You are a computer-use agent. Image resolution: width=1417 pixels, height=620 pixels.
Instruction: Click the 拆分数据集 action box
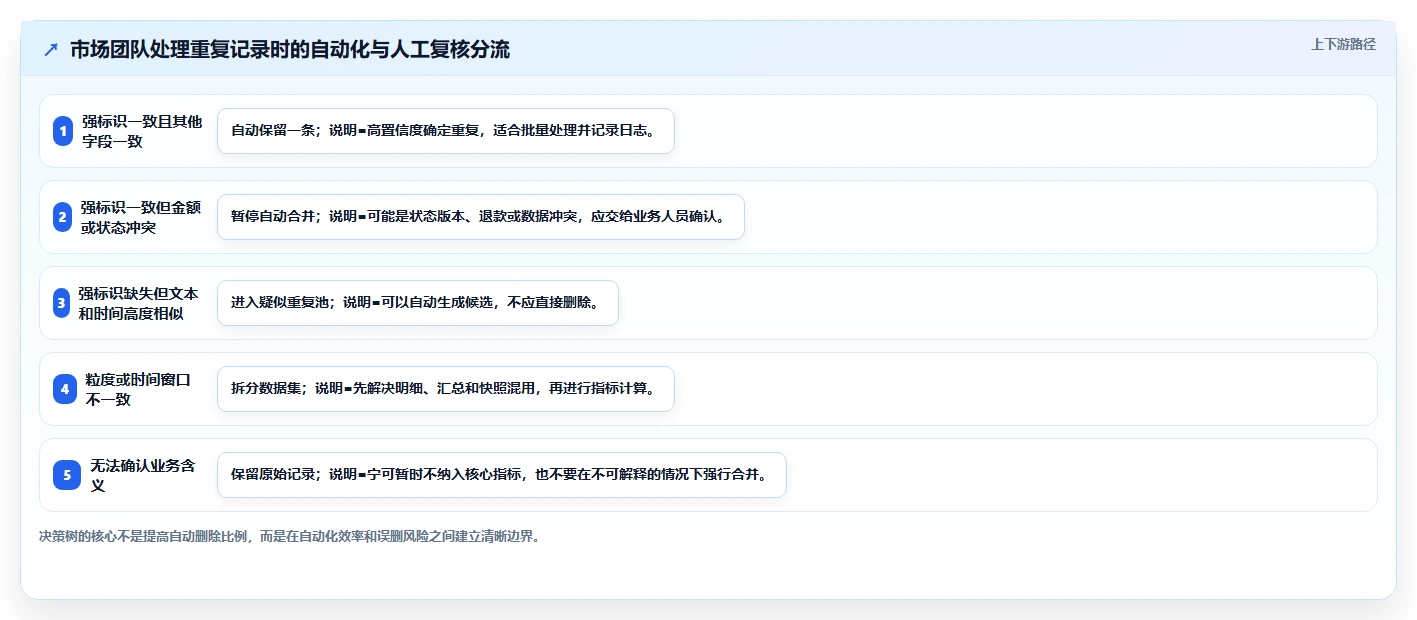tap(446, 389)
